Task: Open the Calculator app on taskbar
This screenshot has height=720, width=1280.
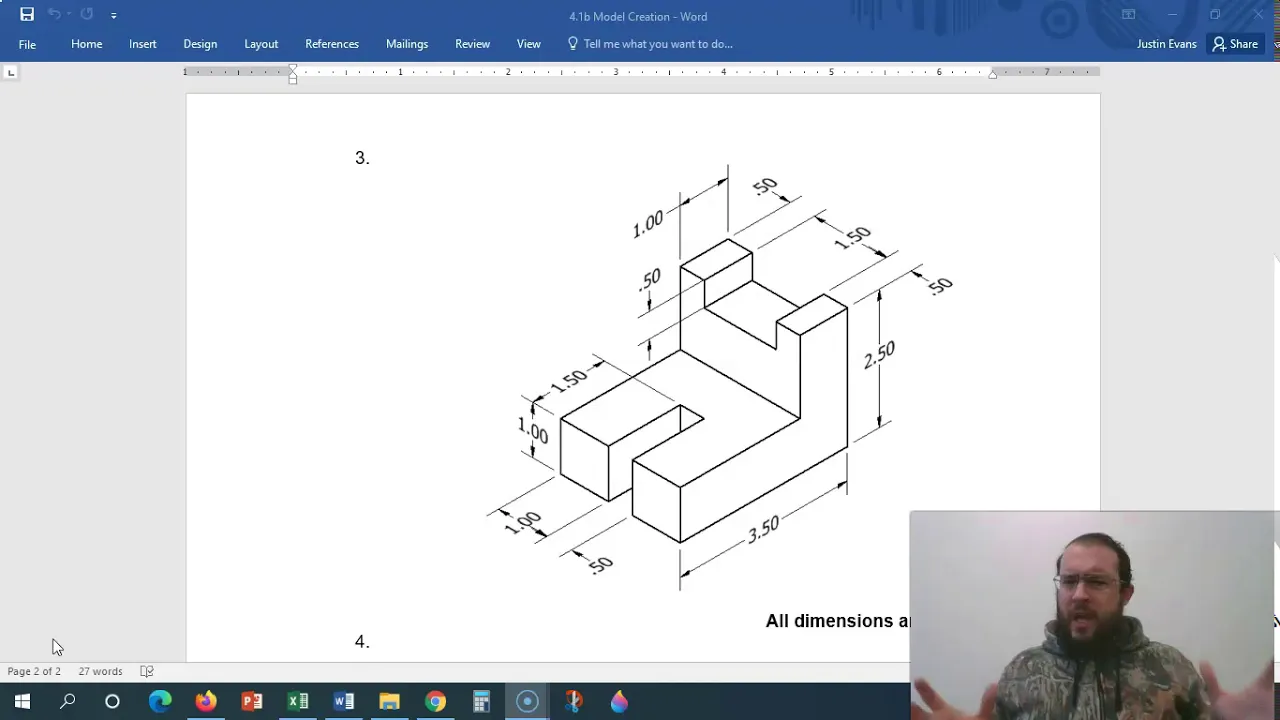Action: tap(481, 701)
